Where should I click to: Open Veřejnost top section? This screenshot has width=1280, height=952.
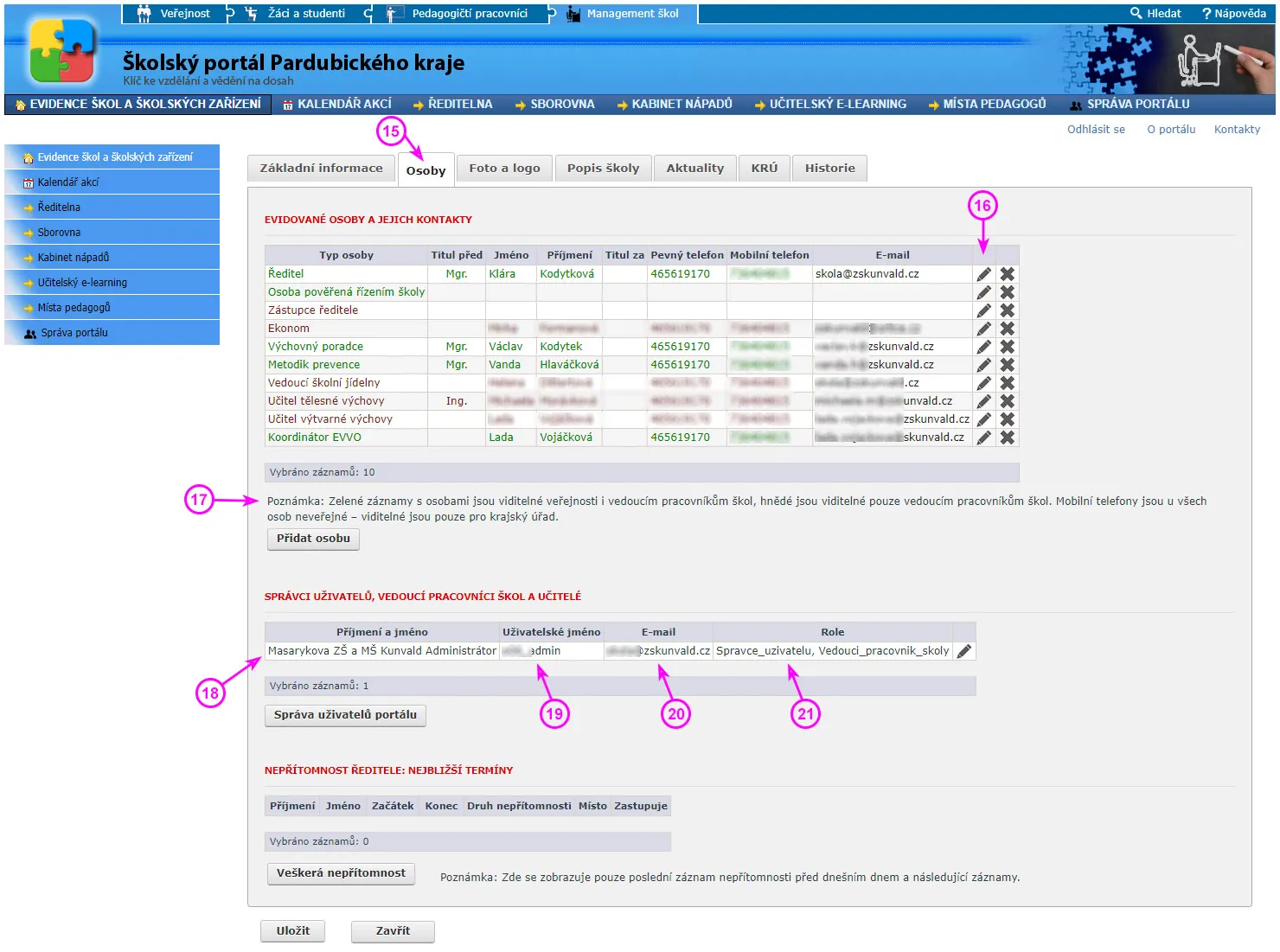174,14
